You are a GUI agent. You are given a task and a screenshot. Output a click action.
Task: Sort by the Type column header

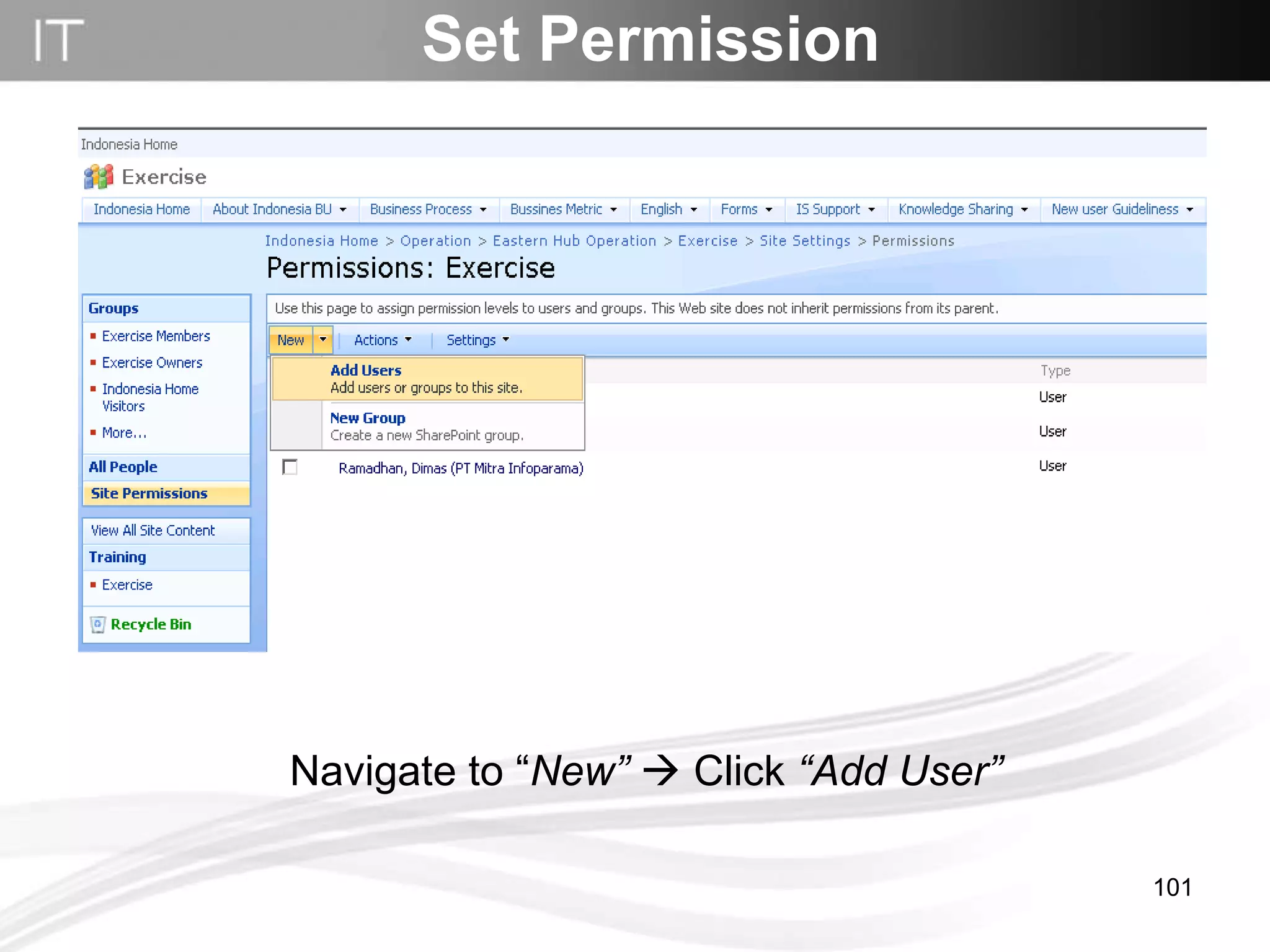pyautogui.click(x=1055, y=371)
